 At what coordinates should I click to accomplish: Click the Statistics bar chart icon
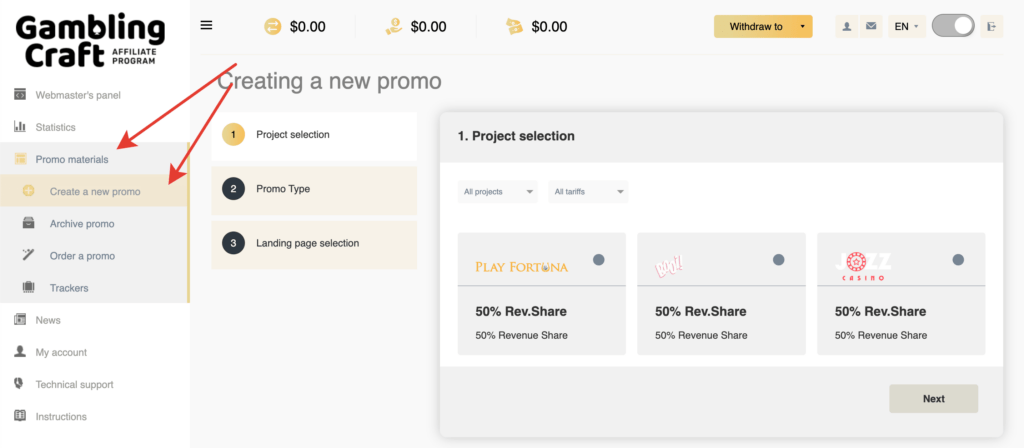pos(19,127)
